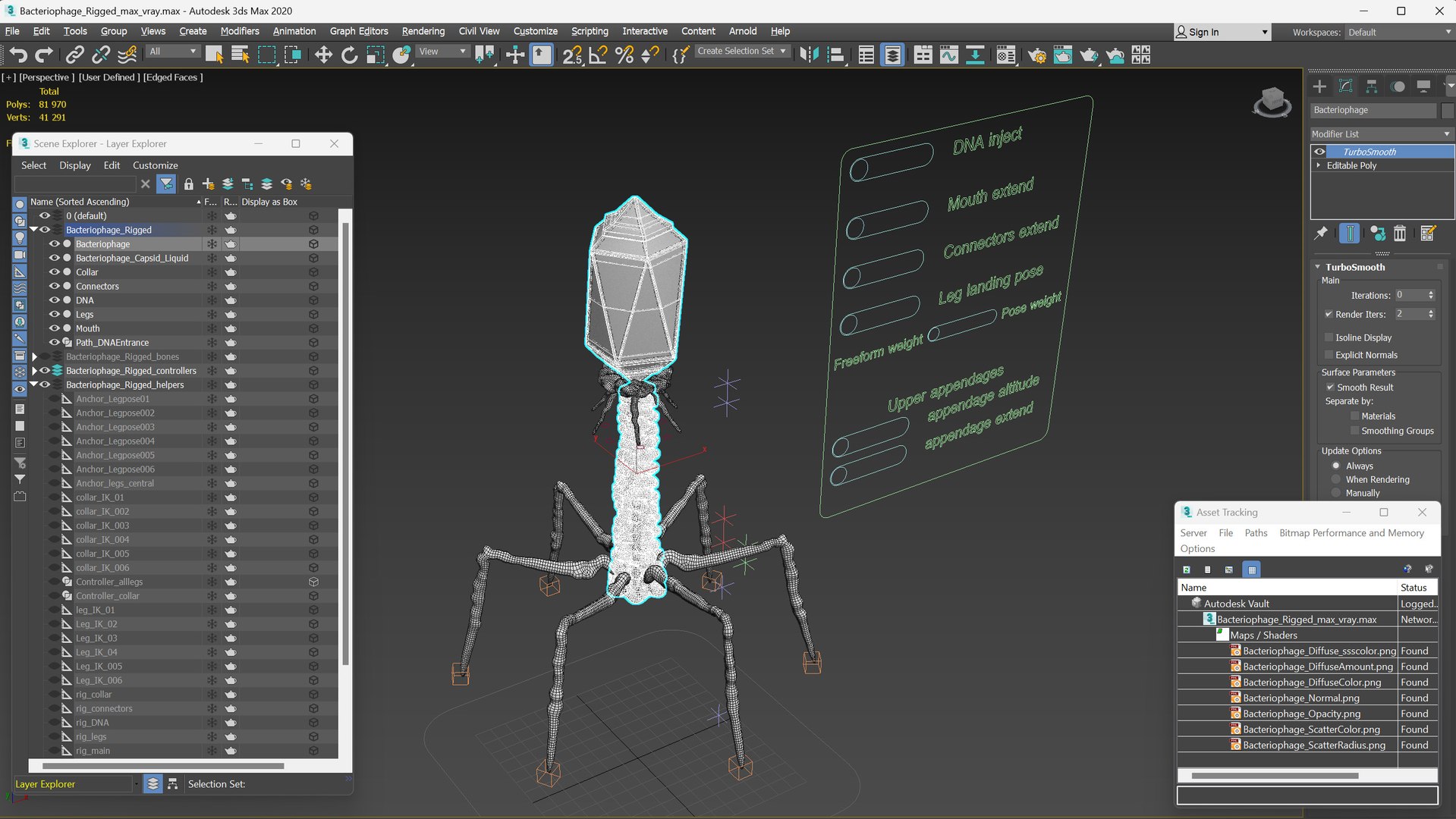Select the Select and Rotate tool
The width and height of the screenshot is (1456, 819).
(349, 55)
